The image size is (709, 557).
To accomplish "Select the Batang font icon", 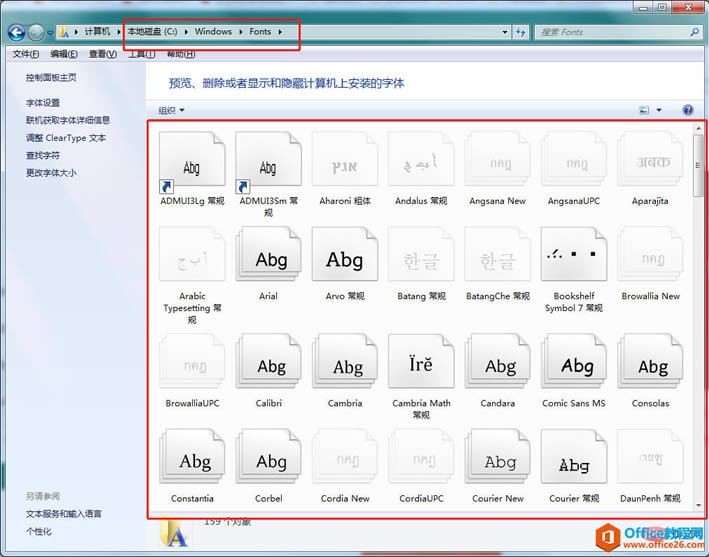I will pos(421,255).
